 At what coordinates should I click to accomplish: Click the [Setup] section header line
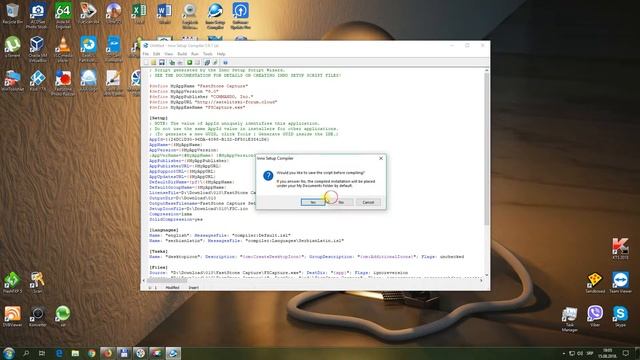158,118
